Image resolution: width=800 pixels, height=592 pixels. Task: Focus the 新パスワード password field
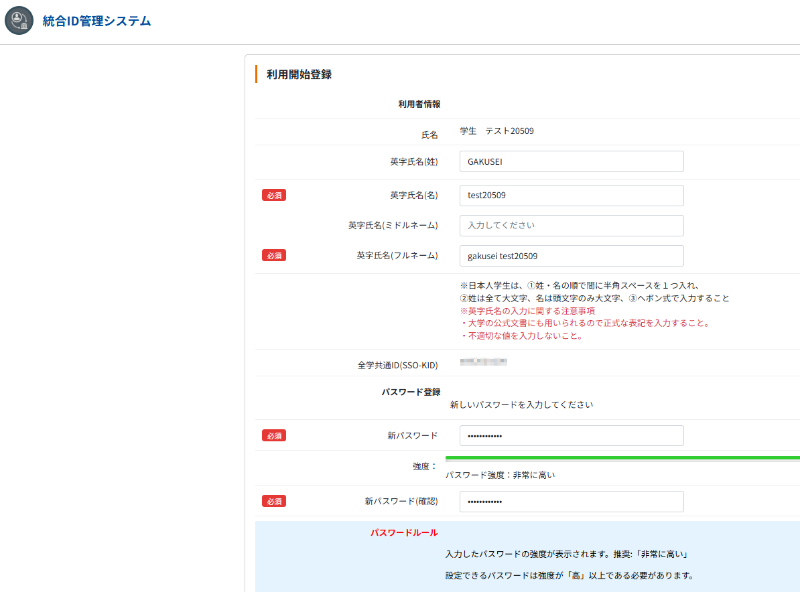[x=571, y=435]
